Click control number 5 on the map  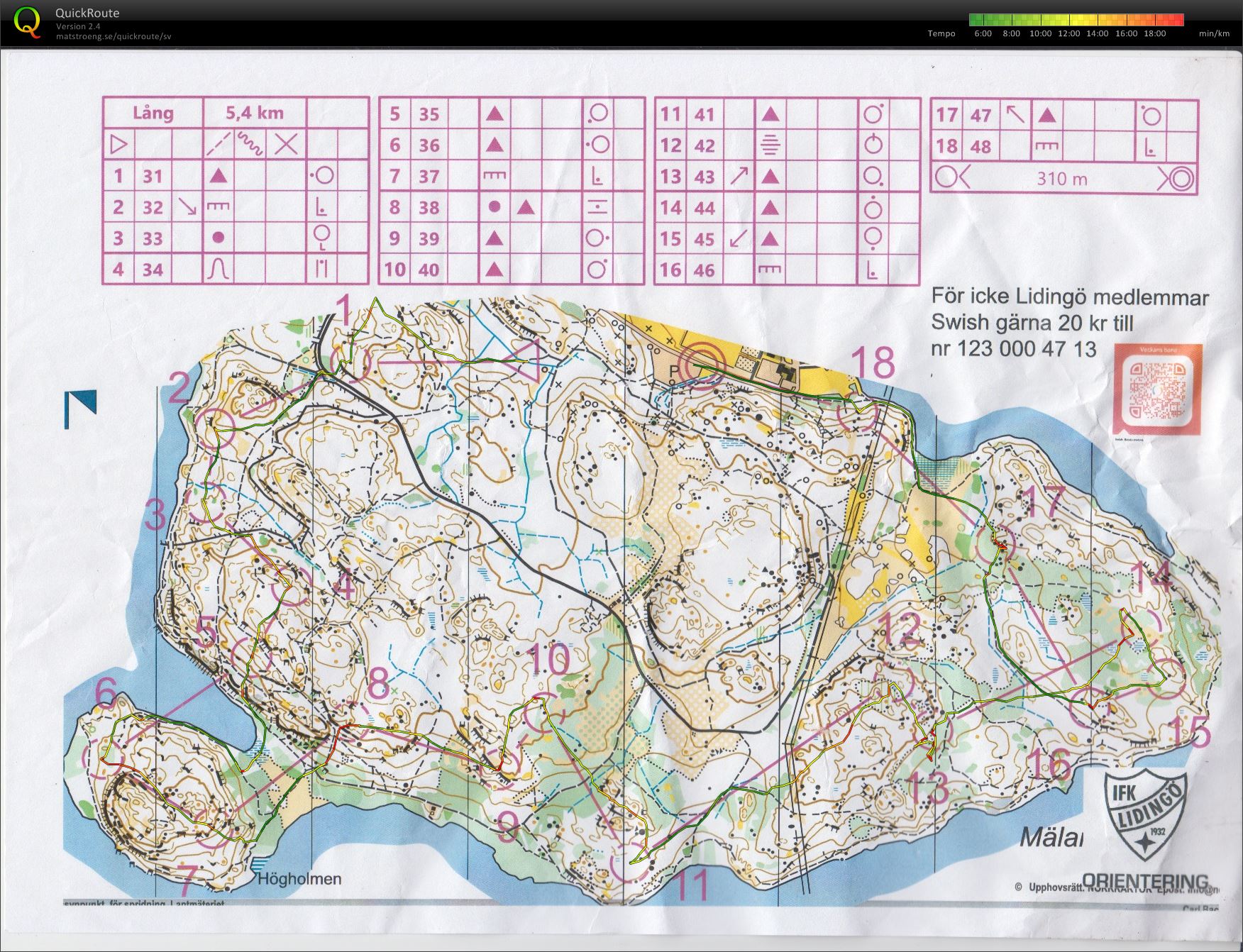205,631
